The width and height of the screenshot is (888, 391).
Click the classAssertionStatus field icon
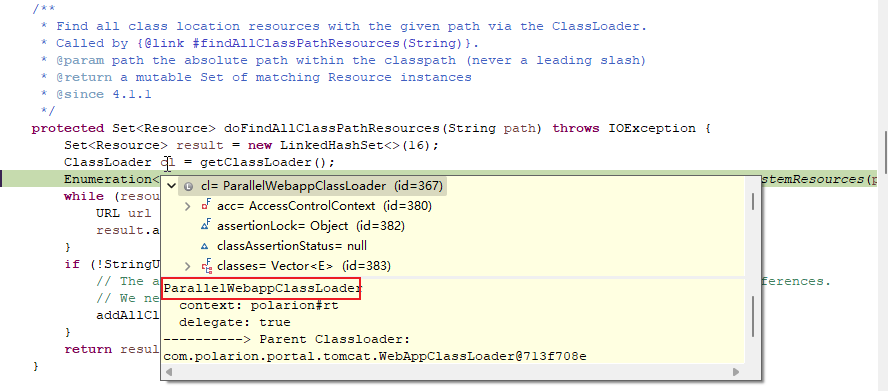(x=205, y=246)
